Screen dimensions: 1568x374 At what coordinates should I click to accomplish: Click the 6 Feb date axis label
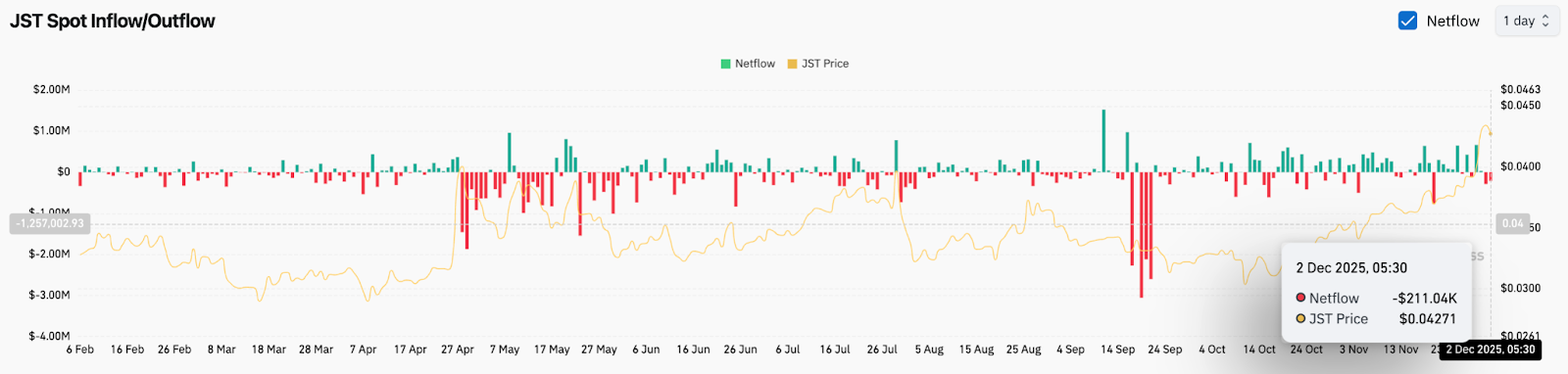tap(80, 350)
